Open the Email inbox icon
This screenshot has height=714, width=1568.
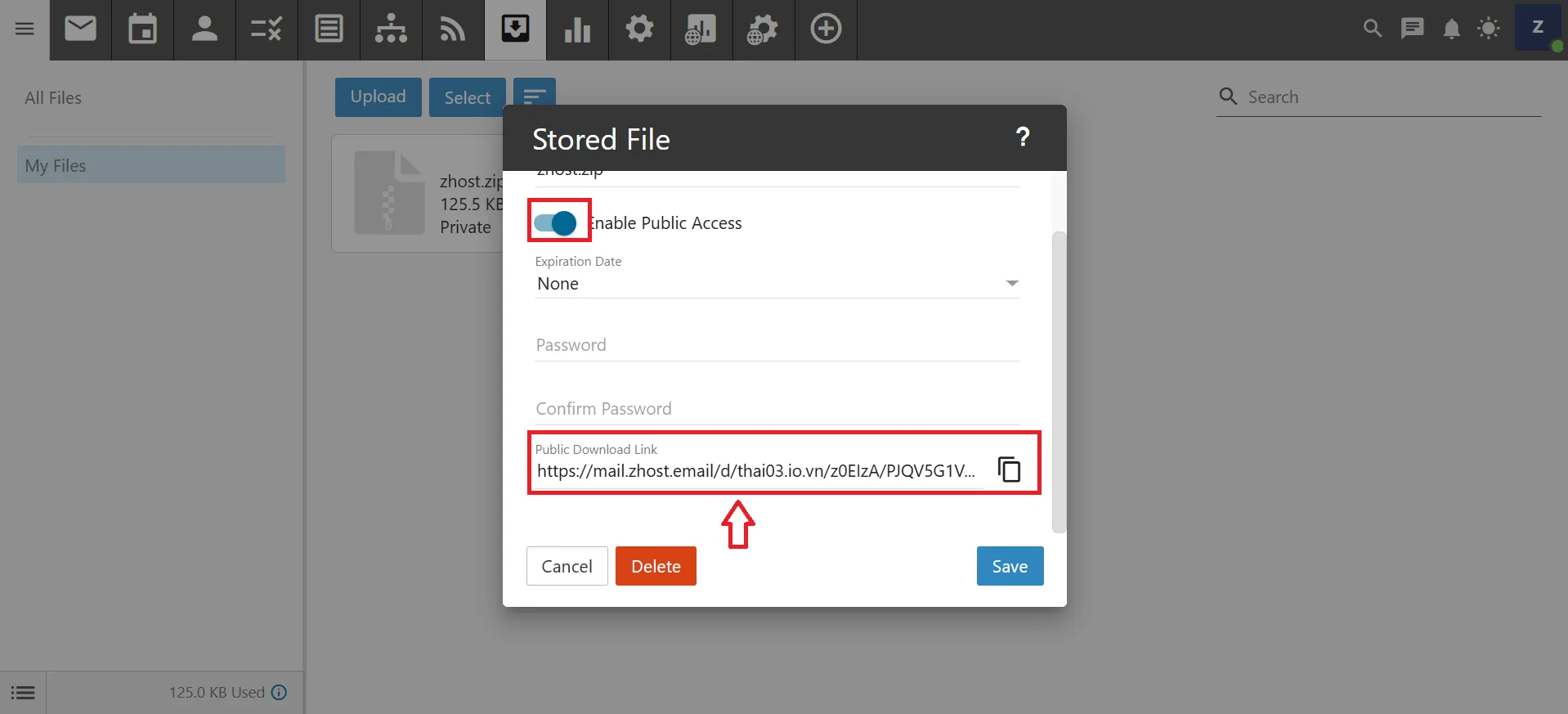pos(80,29)
